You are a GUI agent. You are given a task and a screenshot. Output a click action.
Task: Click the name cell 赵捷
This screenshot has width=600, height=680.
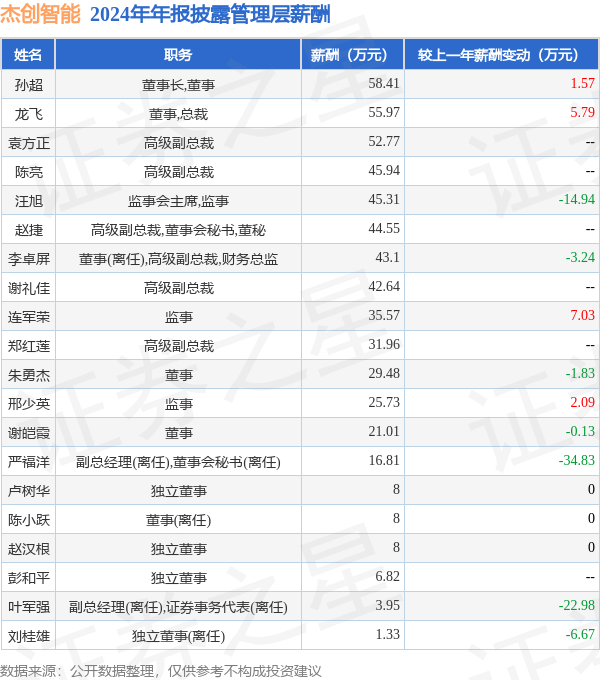[29, 230]
